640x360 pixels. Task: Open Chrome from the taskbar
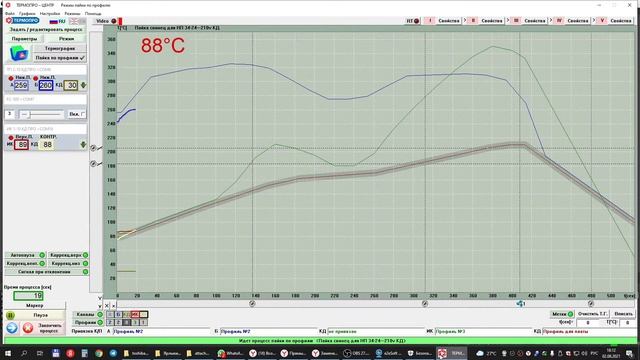pyautogui.click(x=99, y=353)
